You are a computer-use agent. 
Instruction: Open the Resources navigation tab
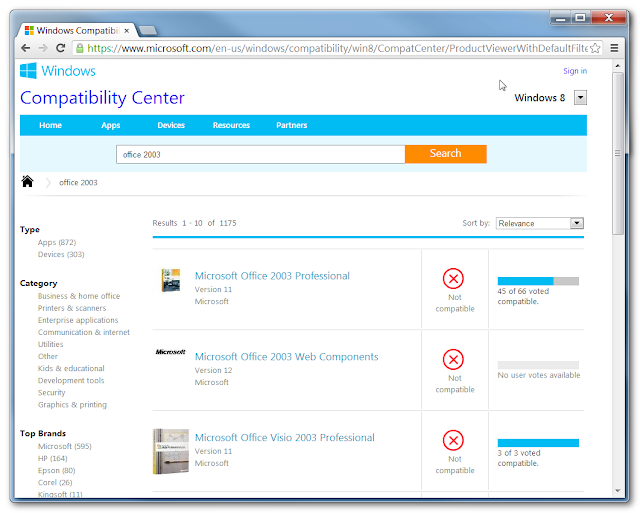coord(231,125)
